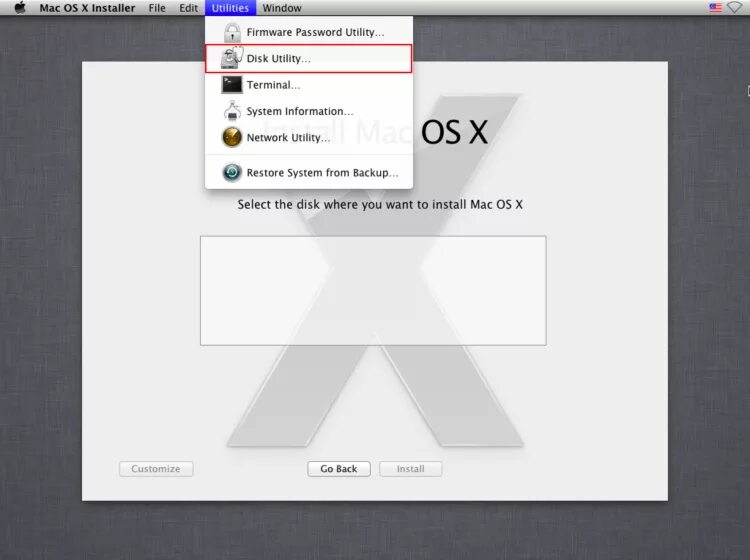Choose Restore System from Backup…

(309, 172)
